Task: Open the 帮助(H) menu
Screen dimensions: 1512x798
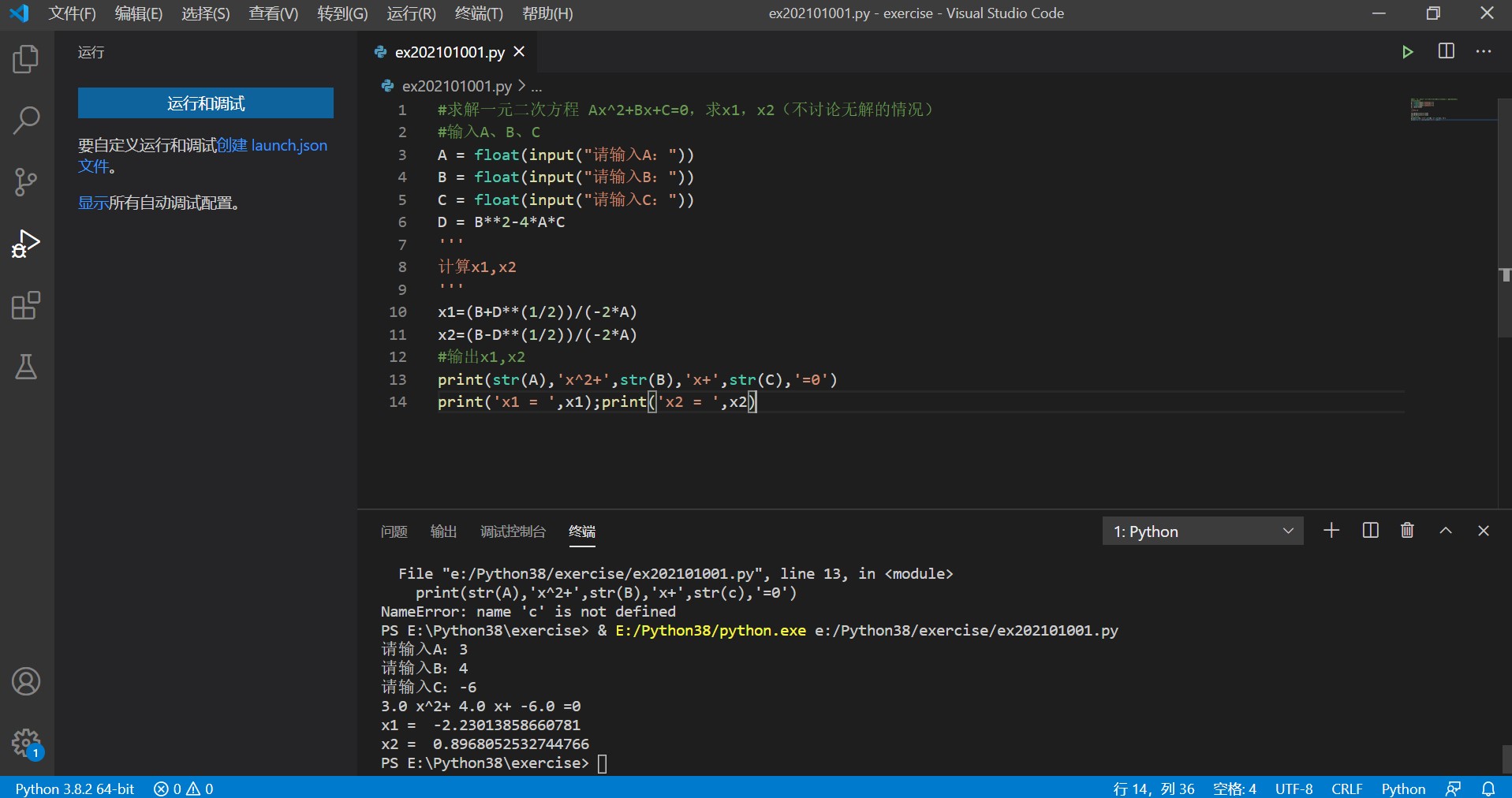Action: (x=547, y=13)
